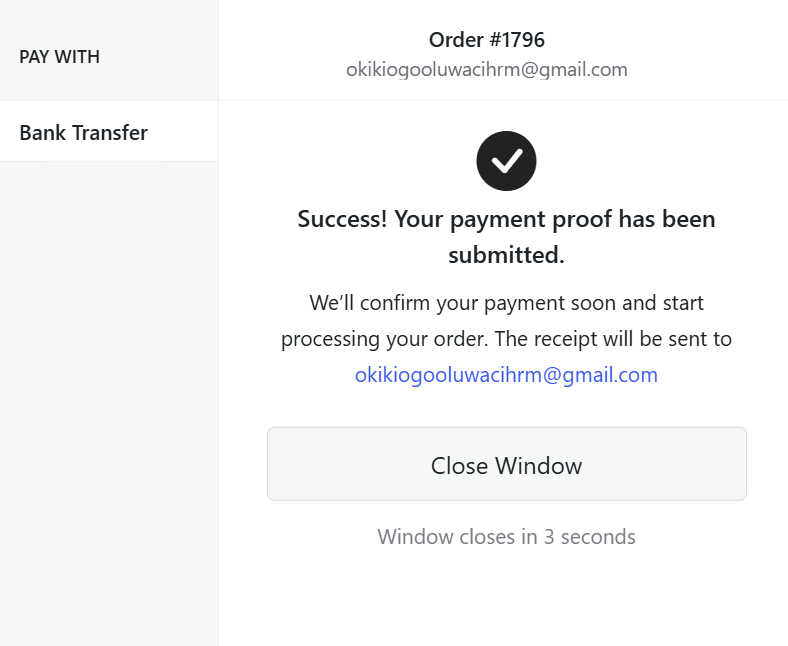
Task: Click the gray email under Order #1796
Action: tap(486, 70)
